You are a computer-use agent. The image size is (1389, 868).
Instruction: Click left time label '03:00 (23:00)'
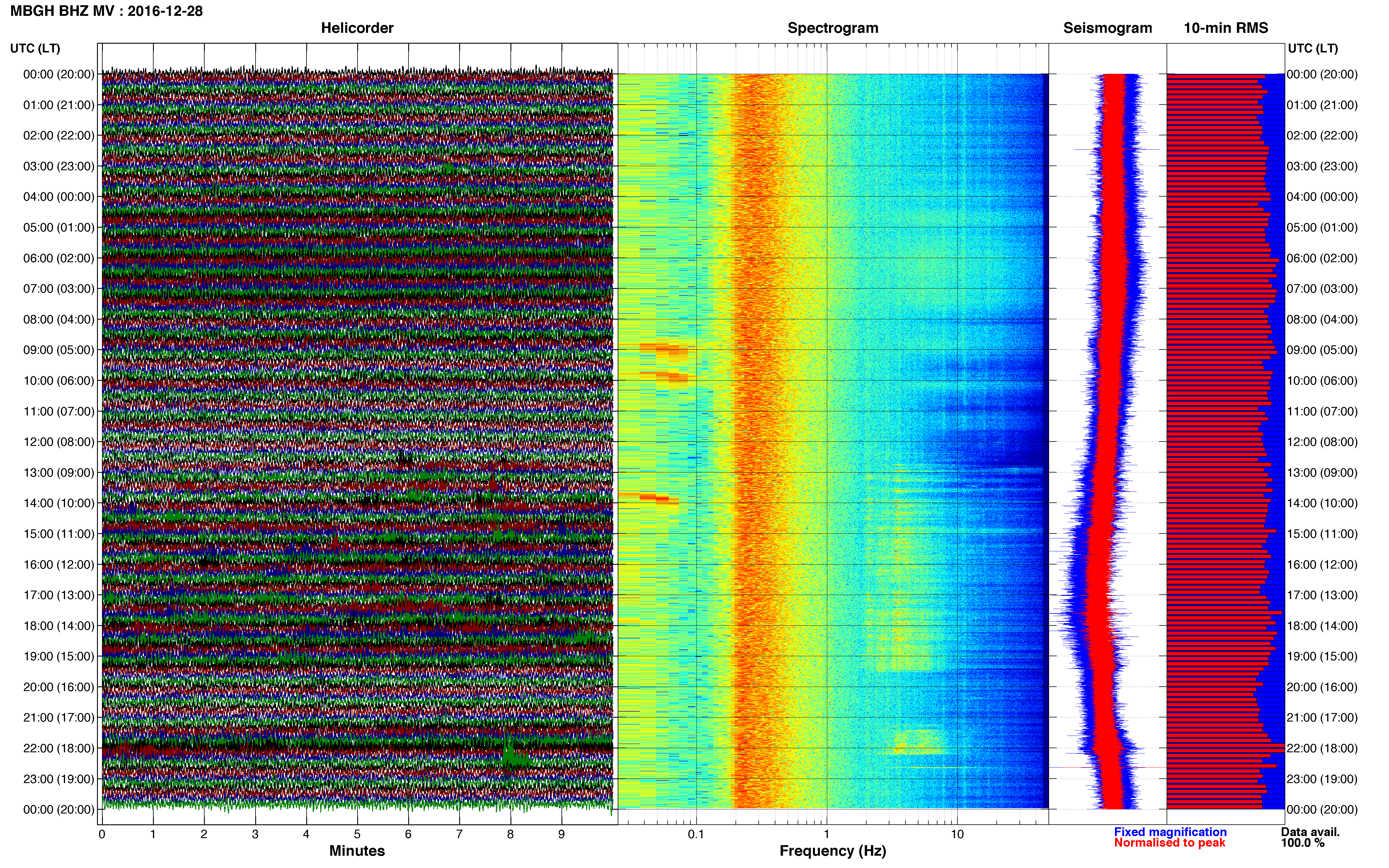tap(59, 166)
